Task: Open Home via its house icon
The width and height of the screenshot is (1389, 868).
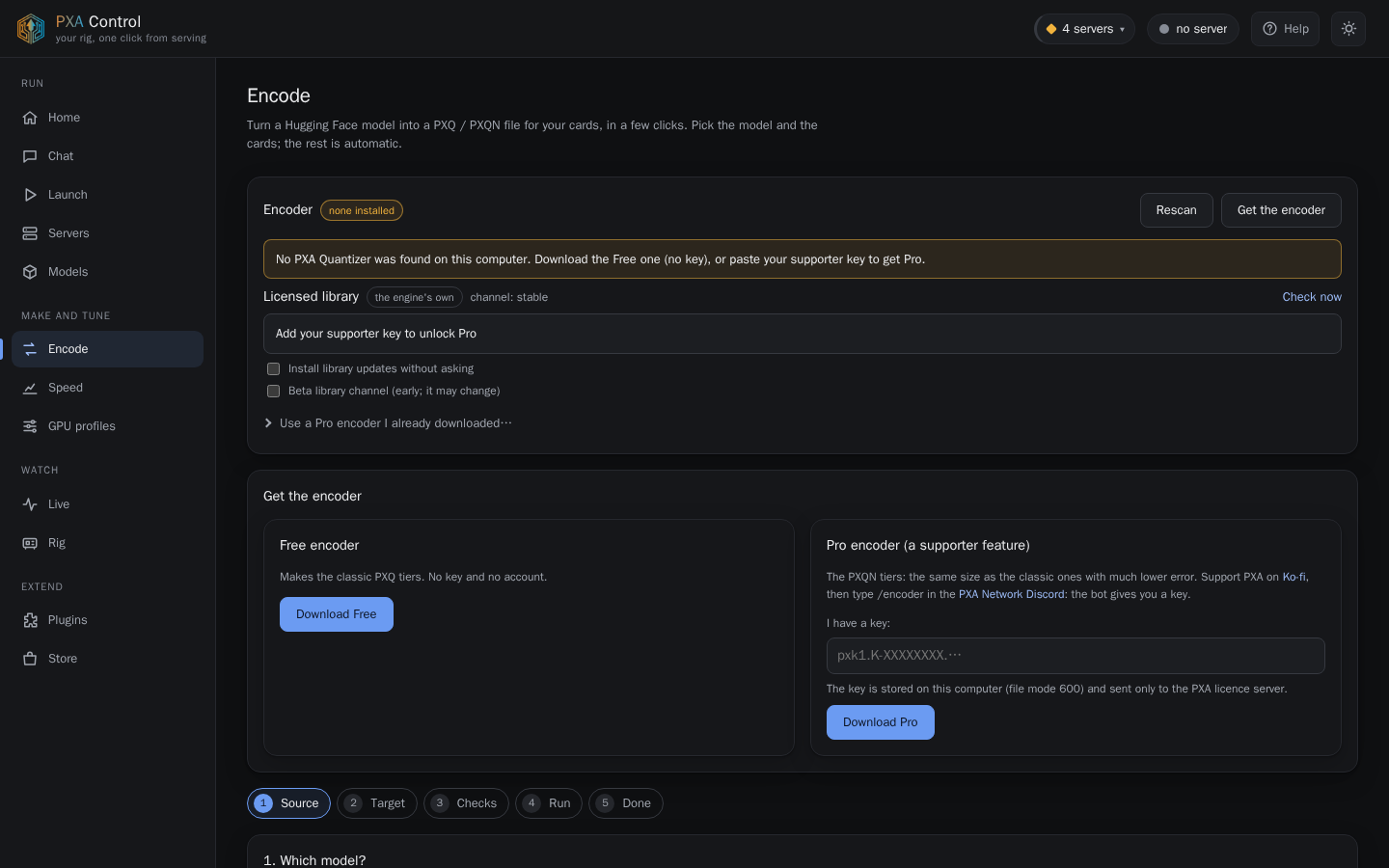Action: point(30,118)
